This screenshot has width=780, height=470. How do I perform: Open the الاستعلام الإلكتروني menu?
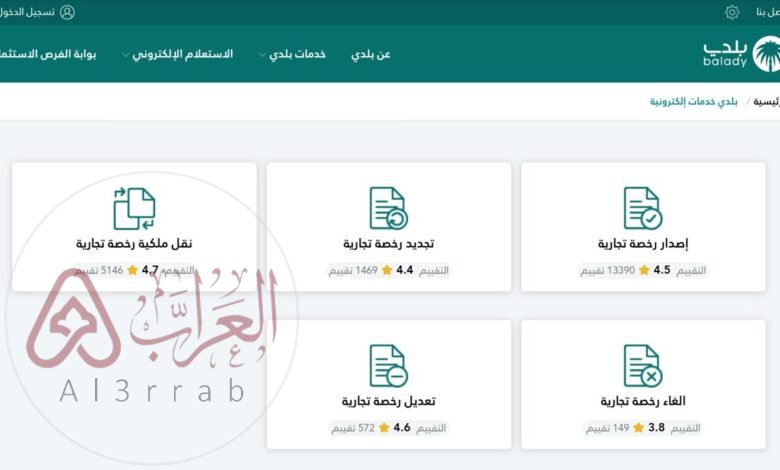pyautogui.click(x=183, y=54)
